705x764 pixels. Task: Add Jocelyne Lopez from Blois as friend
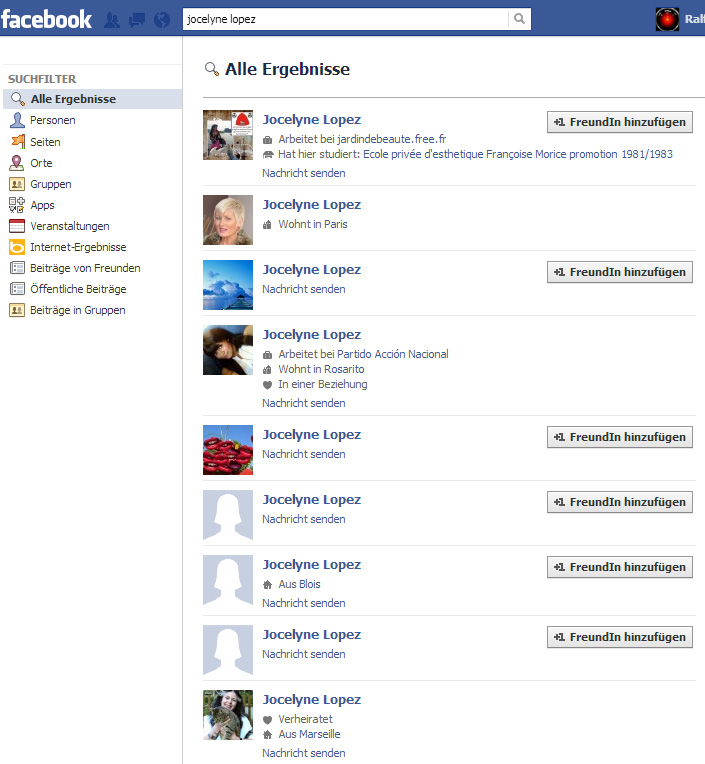620,568
